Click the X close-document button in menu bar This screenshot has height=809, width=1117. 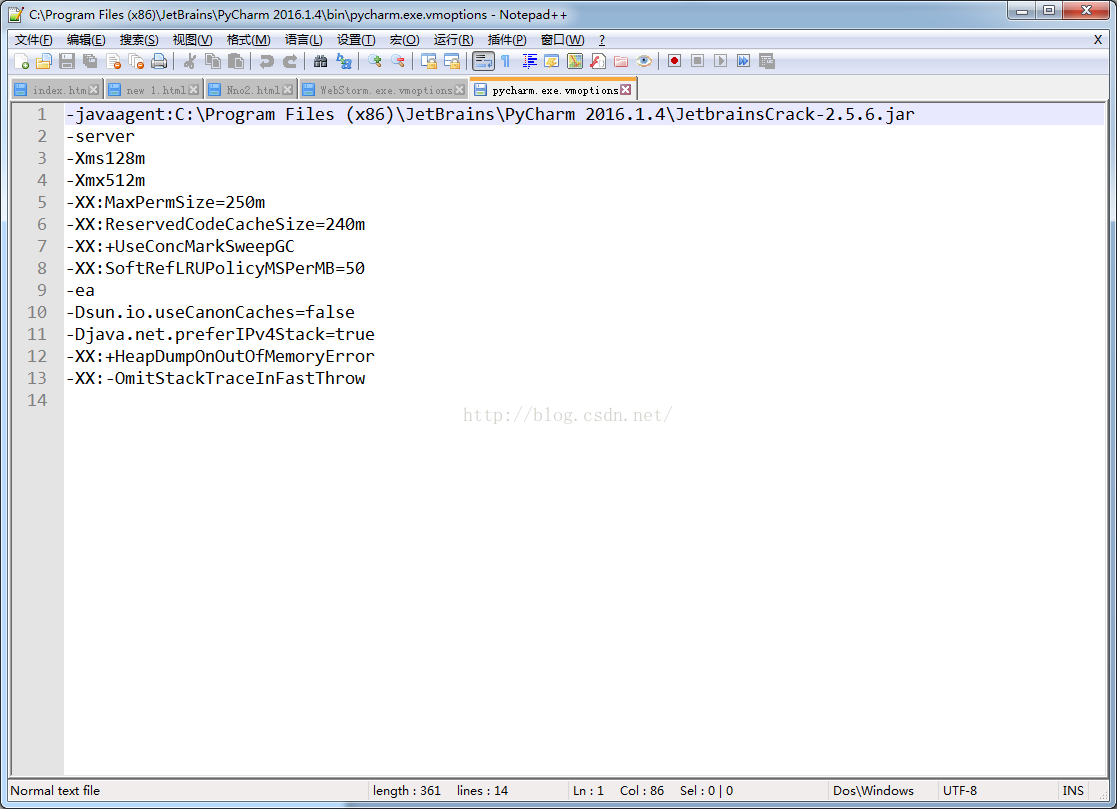[x=1098, y=40]
